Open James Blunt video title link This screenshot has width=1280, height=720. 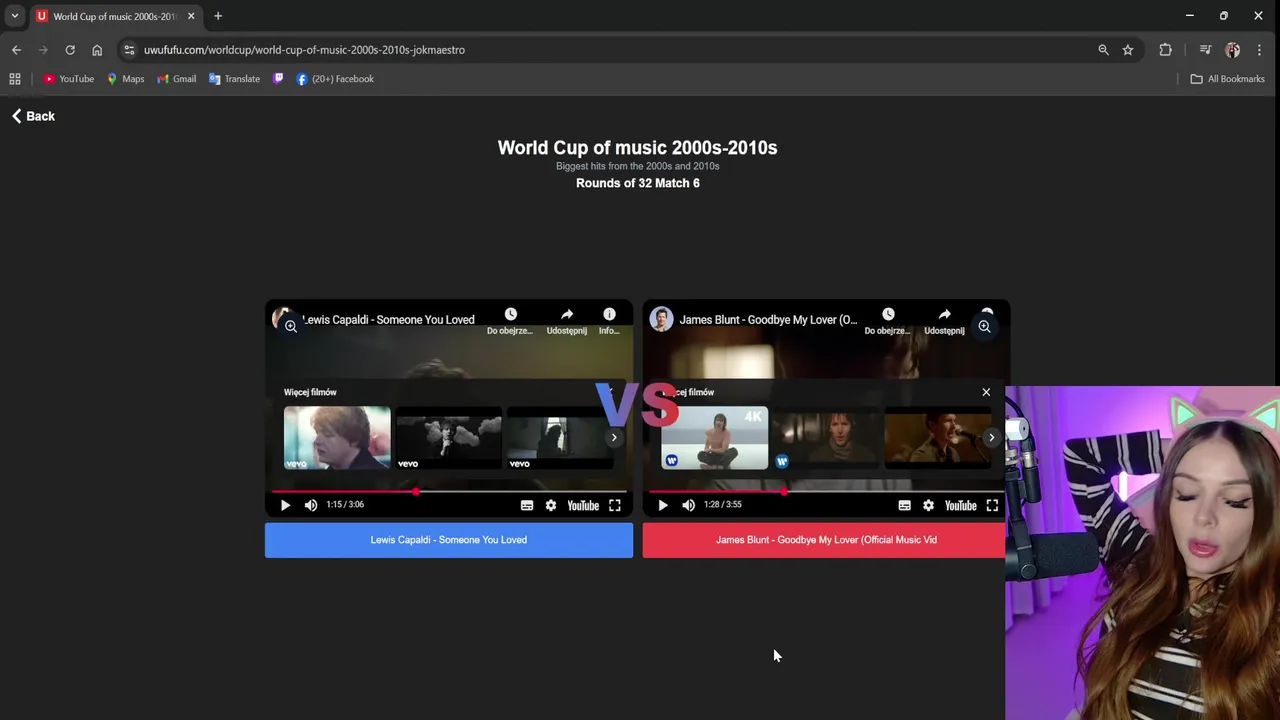[x=768, y=320]
